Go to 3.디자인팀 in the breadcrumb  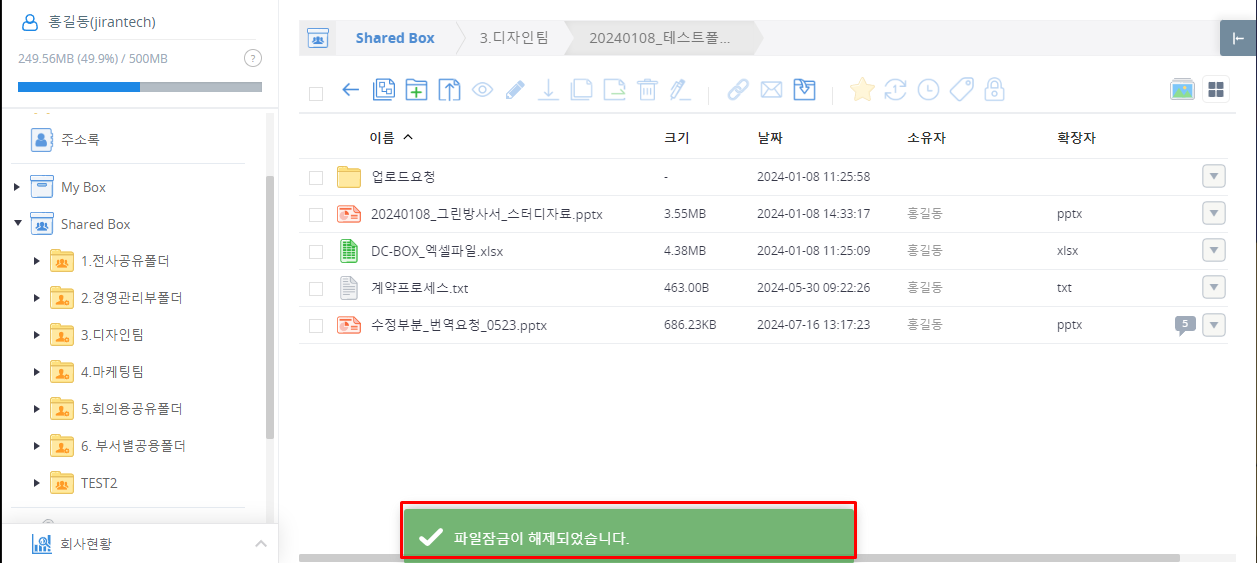tap(514, 38)
